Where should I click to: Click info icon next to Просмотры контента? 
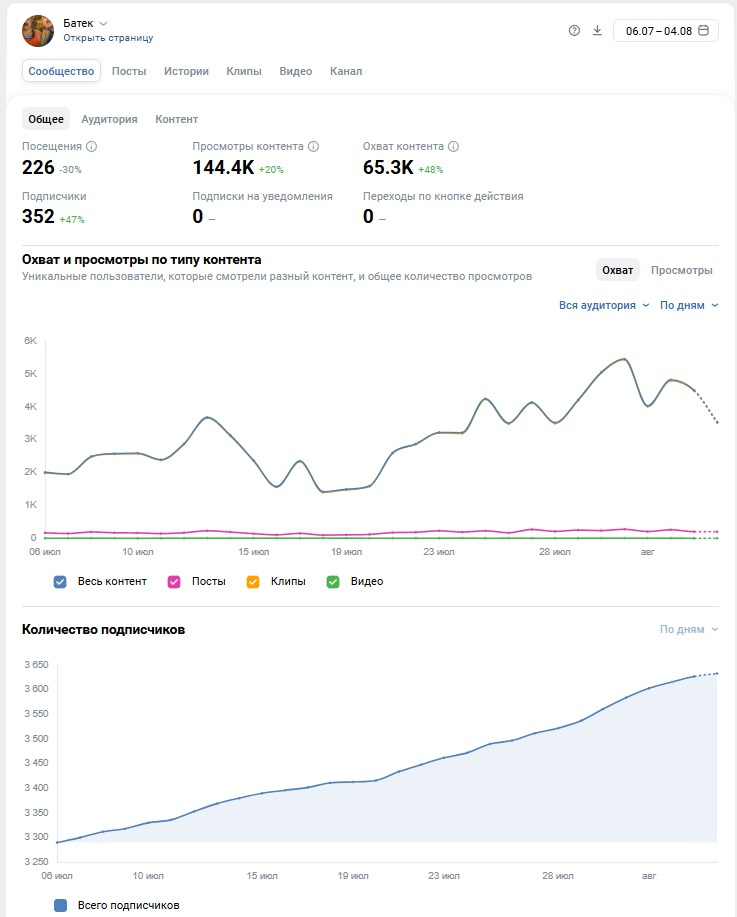pos(314,146)
